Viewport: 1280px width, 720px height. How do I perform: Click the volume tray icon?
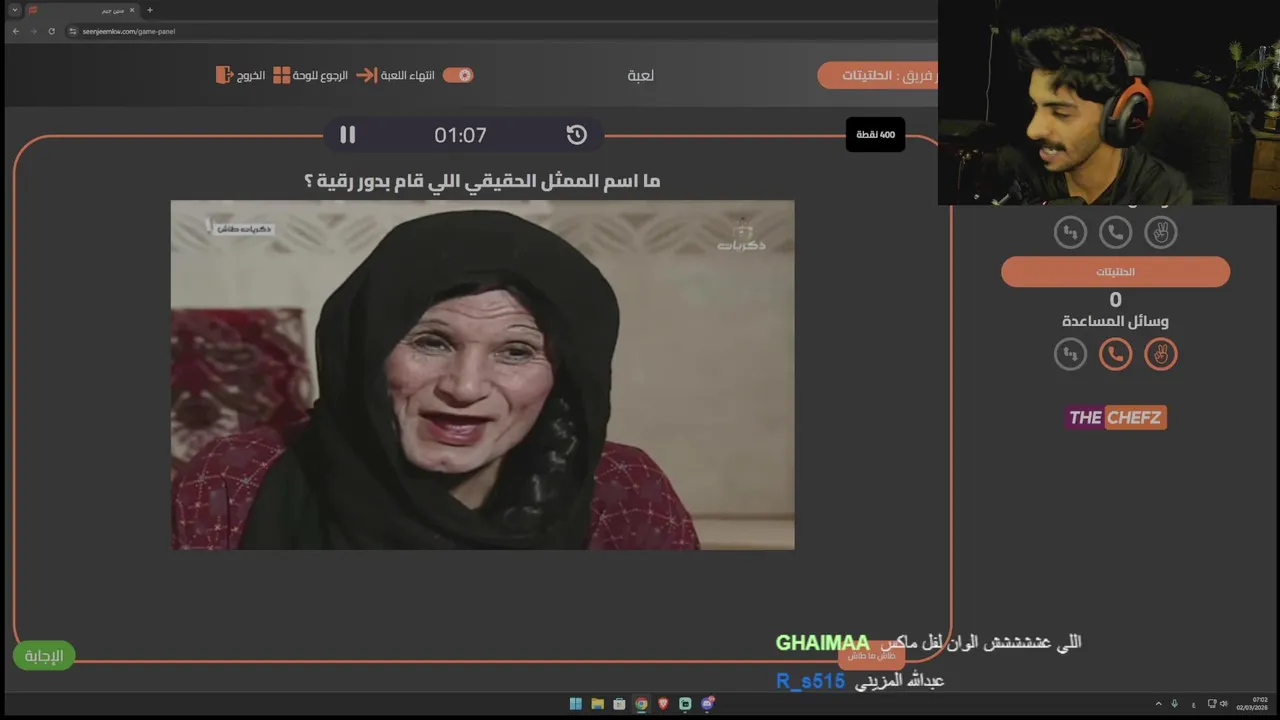coord(1223,704)
